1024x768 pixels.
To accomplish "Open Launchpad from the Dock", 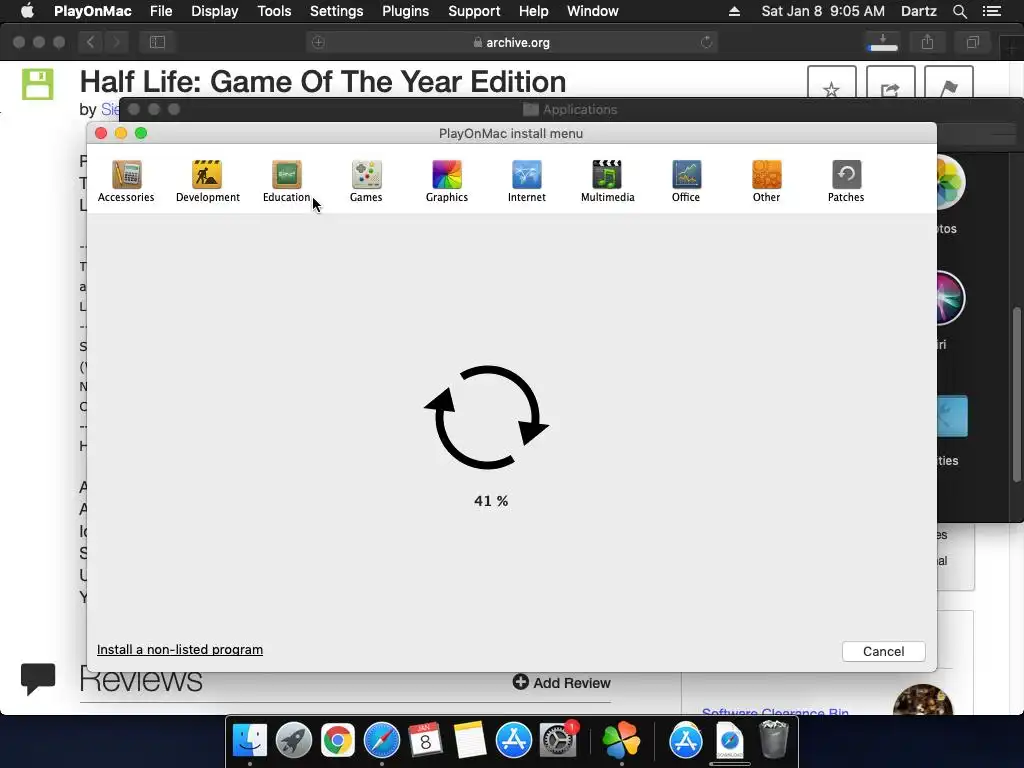I will 293,741.
